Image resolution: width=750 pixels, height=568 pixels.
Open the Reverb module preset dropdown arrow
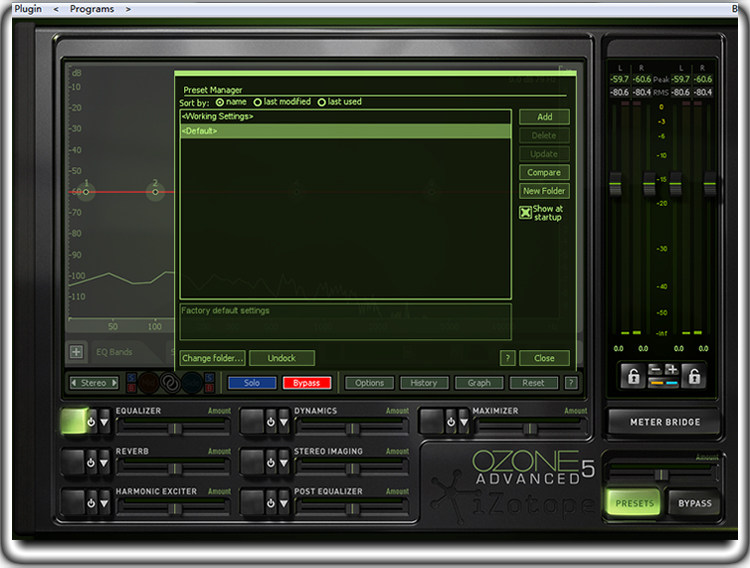pyautogui.click(x=104, y=463)
